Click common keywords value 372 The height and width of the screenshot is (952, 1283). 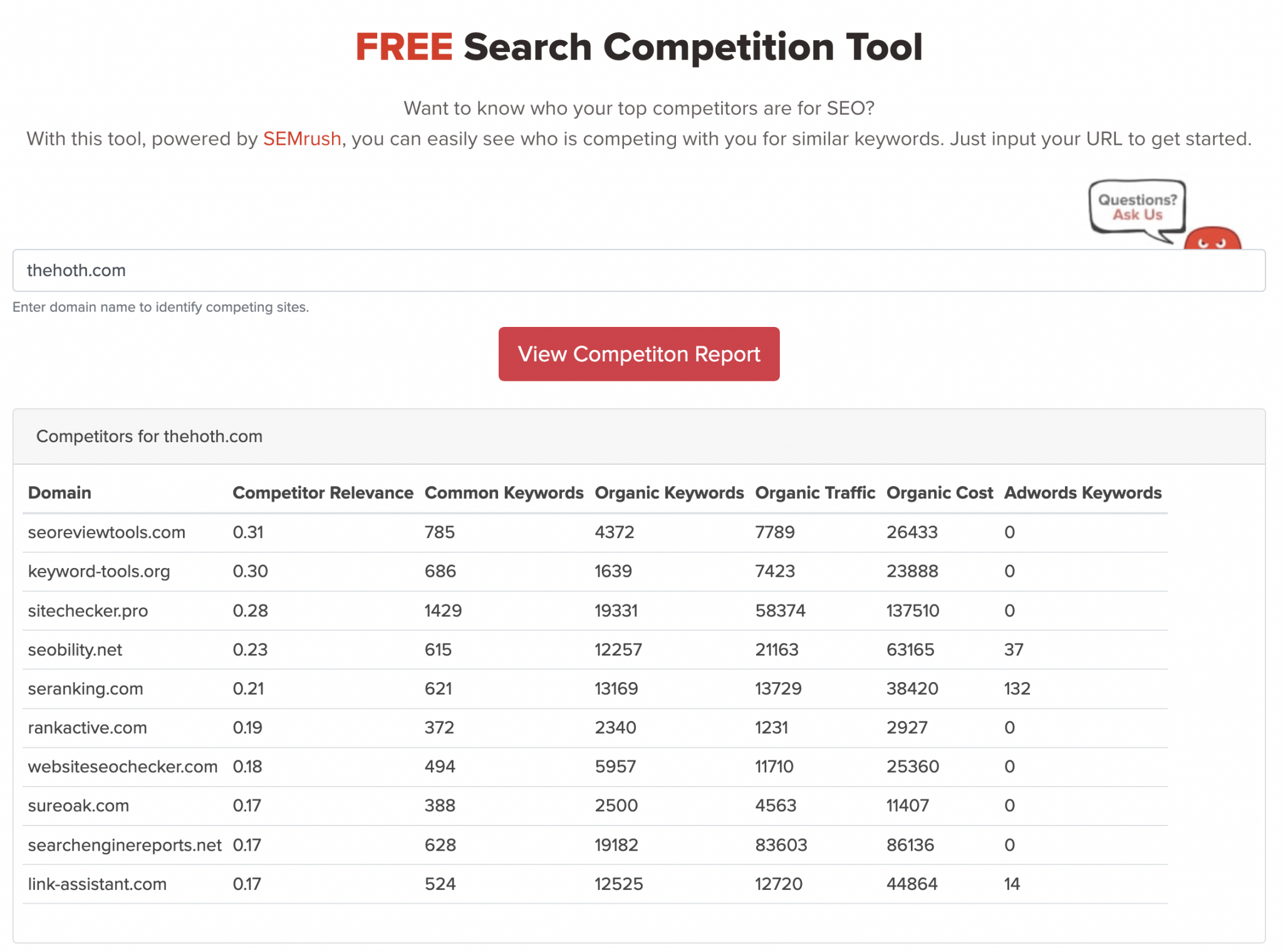[x=439, y=727]
